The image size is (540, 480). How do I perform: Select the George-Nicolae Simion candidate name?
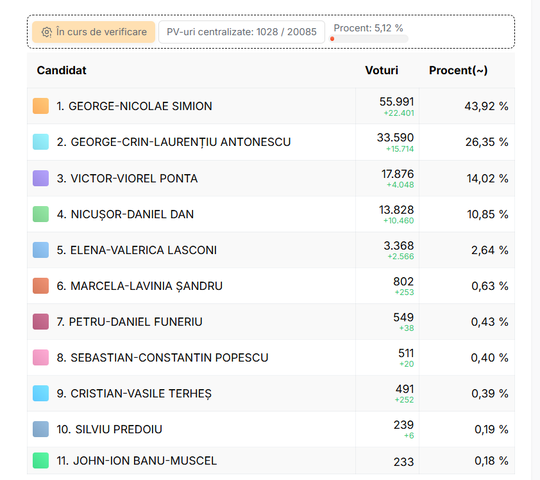pos(134,106)
